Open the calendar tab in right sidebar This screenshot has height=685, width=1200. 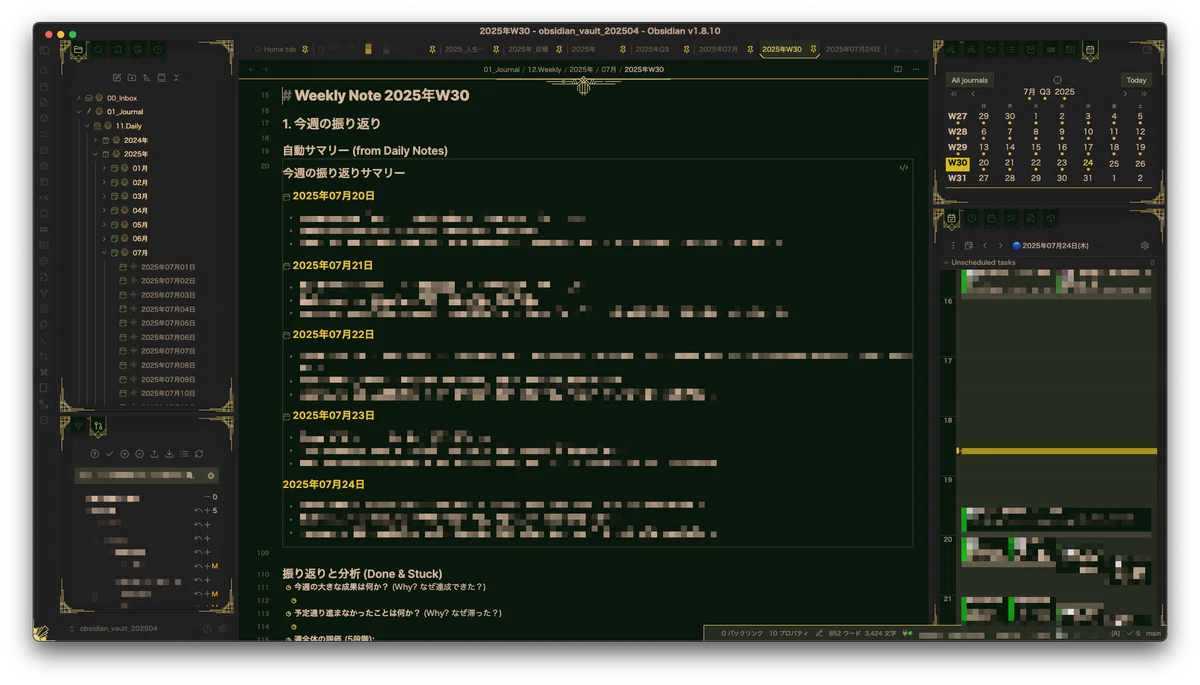tap(1090, 49)
